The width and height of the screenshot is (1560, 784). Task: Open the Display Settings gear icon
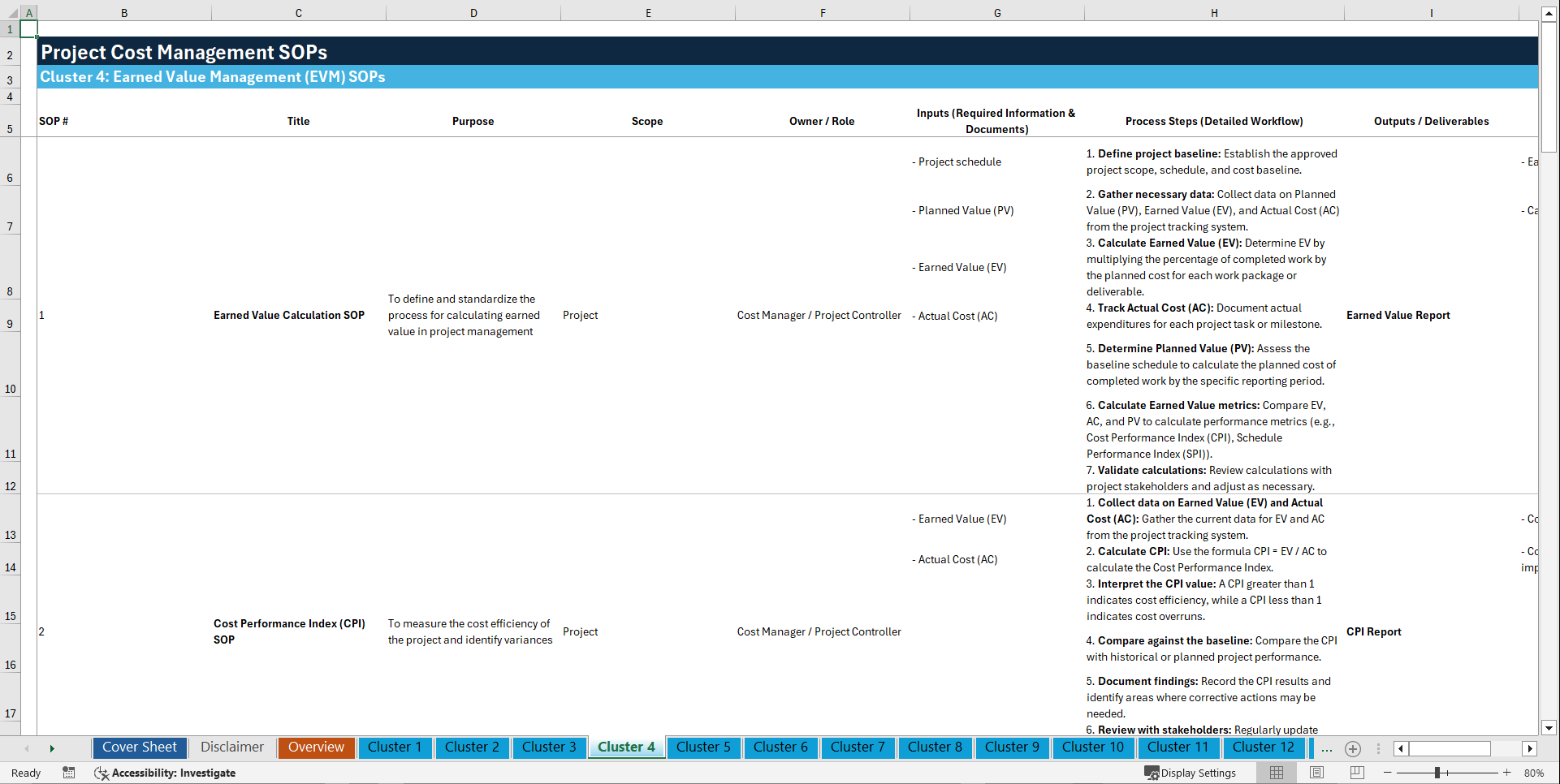pos(1151,773)
